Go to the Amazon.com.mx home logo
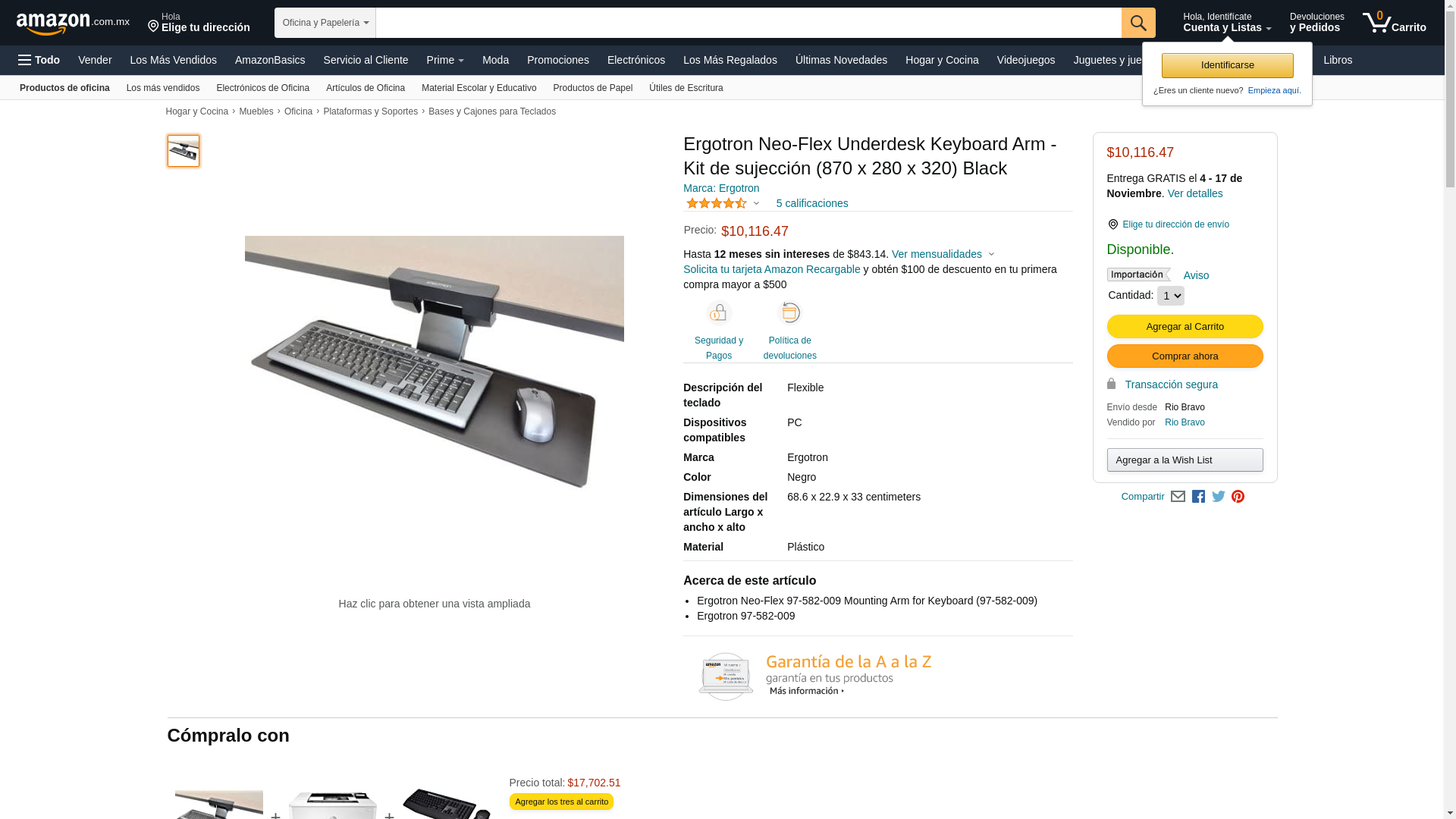 [x=73, y=24]
